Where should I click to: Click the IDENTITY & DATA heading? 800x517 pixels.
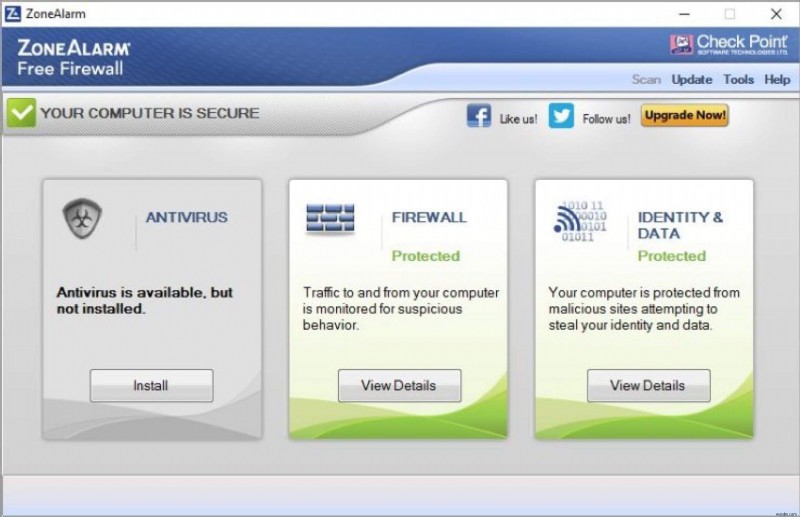point(680,225)
